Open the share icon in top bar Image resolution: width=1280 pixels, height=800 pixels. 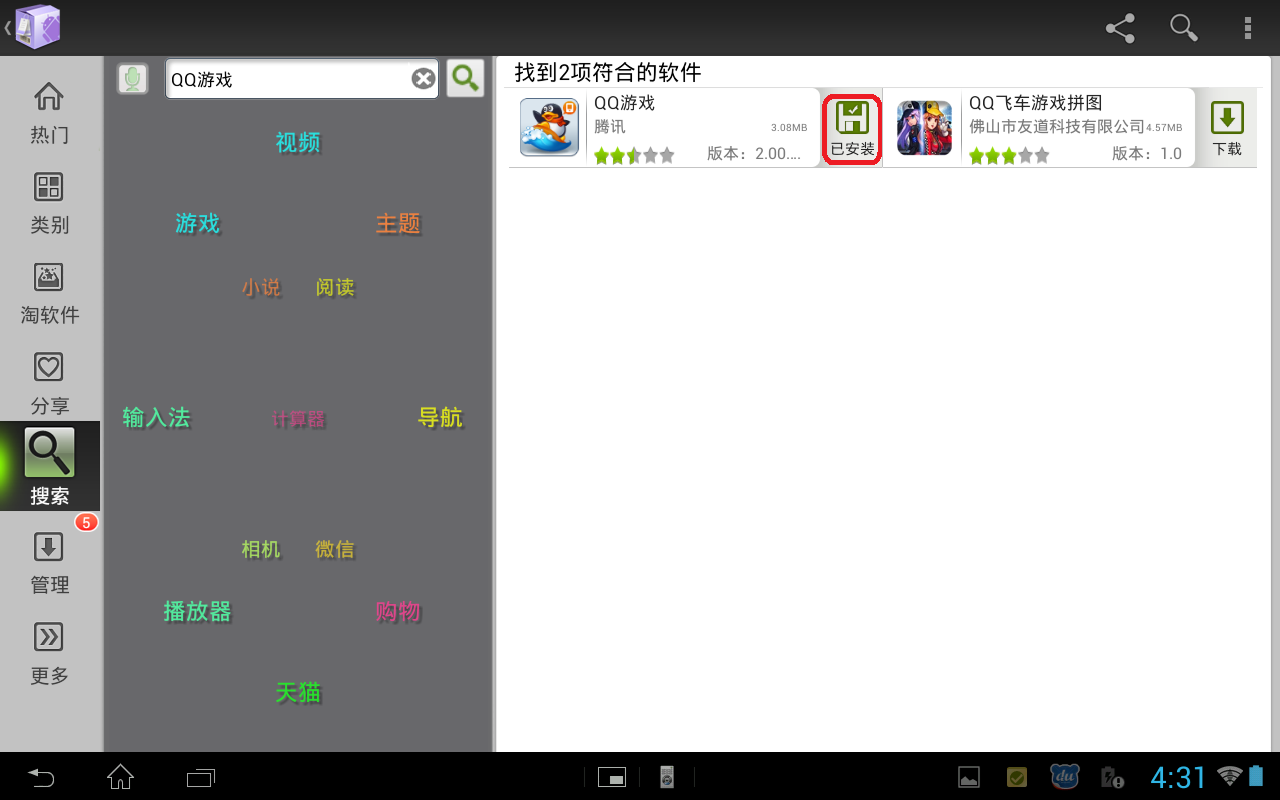(x=1120, y=28)
